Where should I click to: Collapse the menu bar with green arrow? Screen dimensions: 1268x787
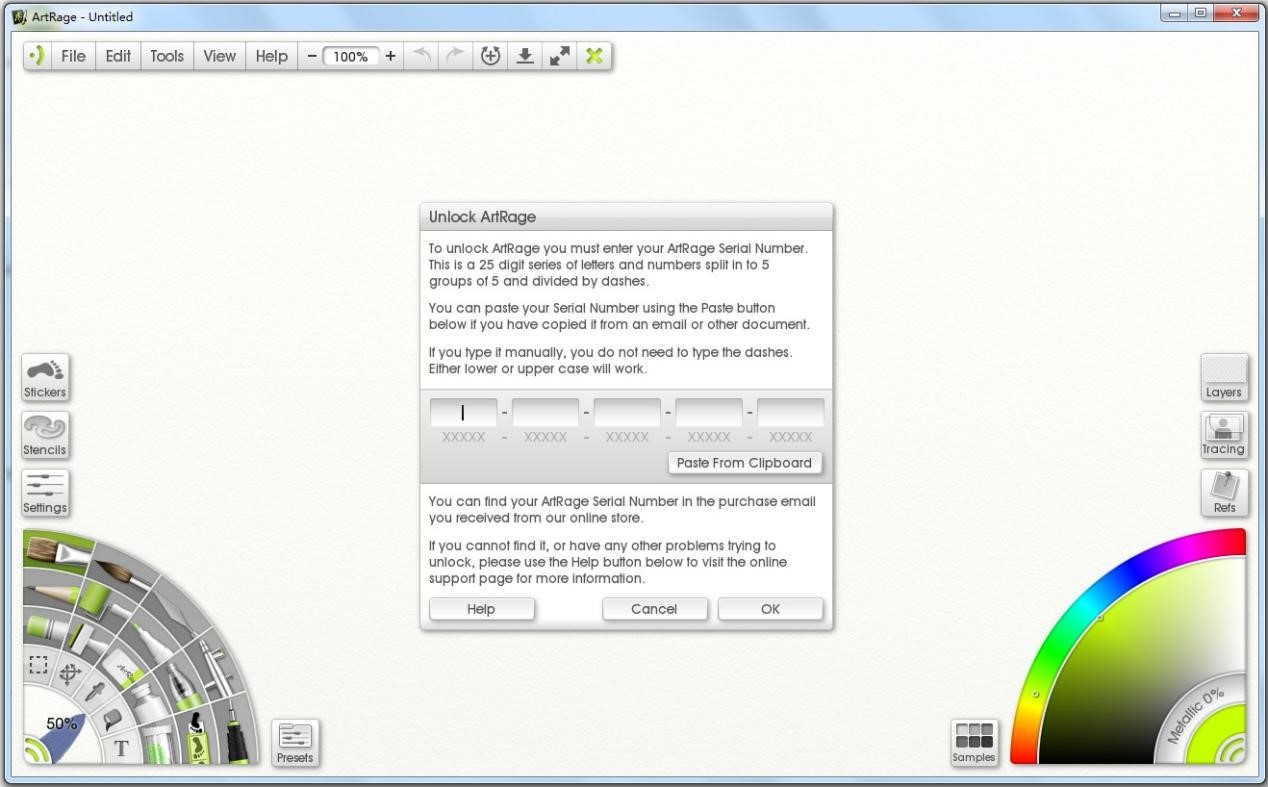pos(37,56)
